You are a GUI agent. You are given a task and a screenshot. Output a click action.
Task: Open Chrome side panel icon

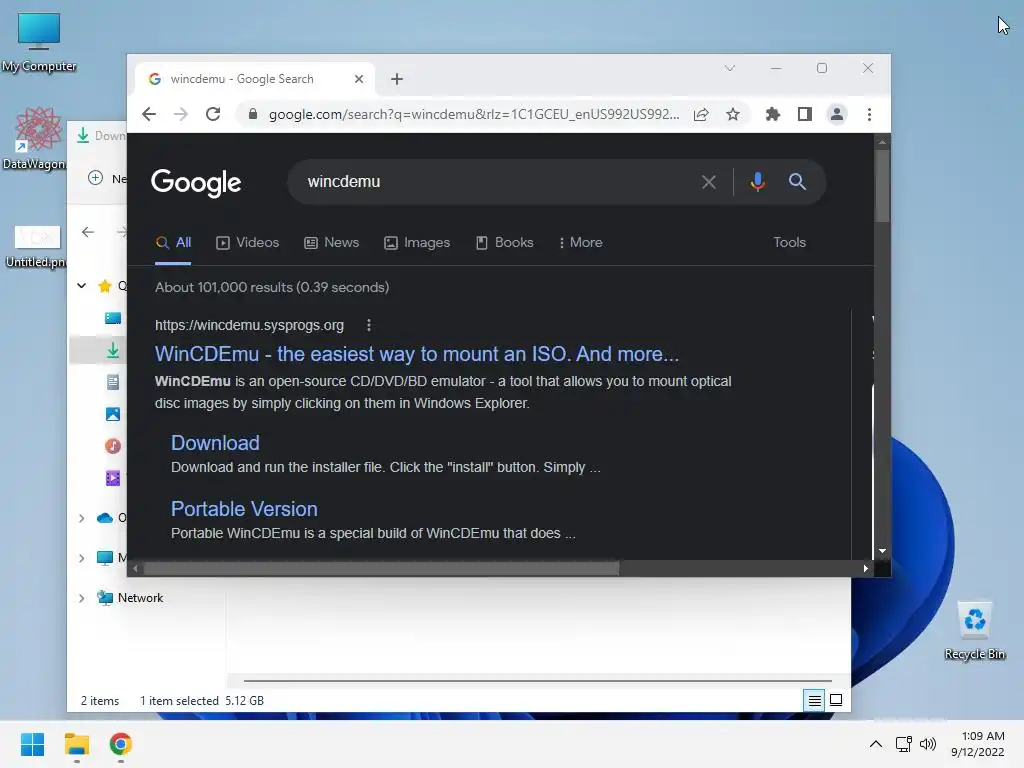tap(805, 114)
